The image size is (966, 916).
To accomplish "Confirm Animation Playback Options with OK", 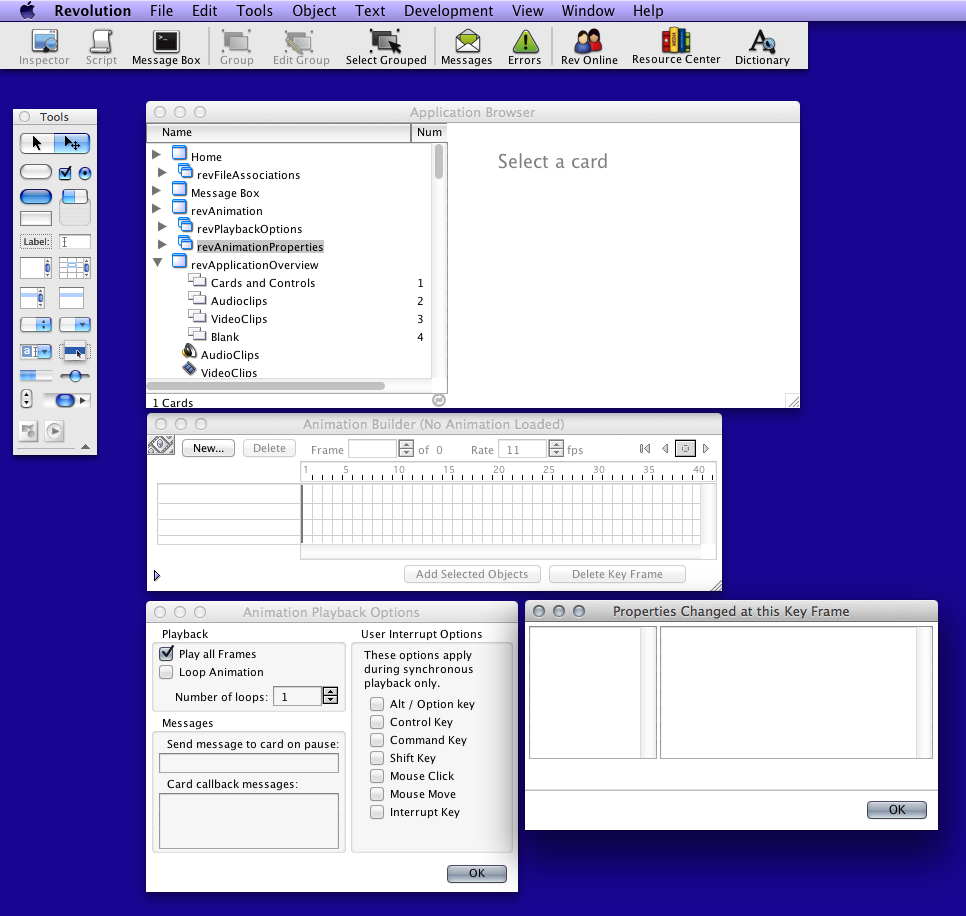I will 477,873.
